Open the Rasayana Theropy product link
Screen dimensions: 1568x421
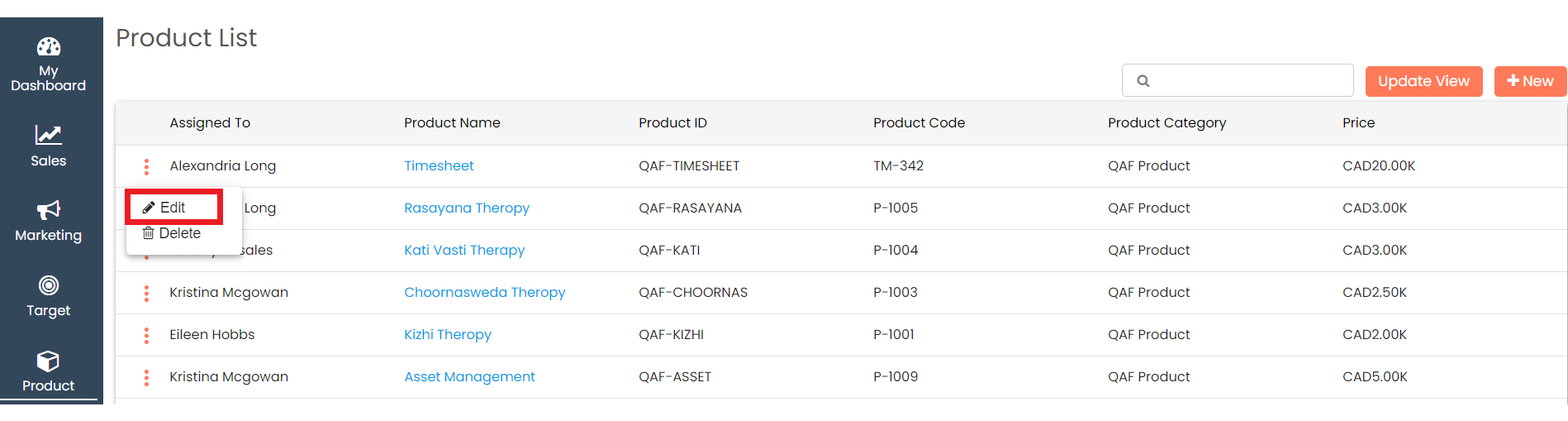[466, 208]
